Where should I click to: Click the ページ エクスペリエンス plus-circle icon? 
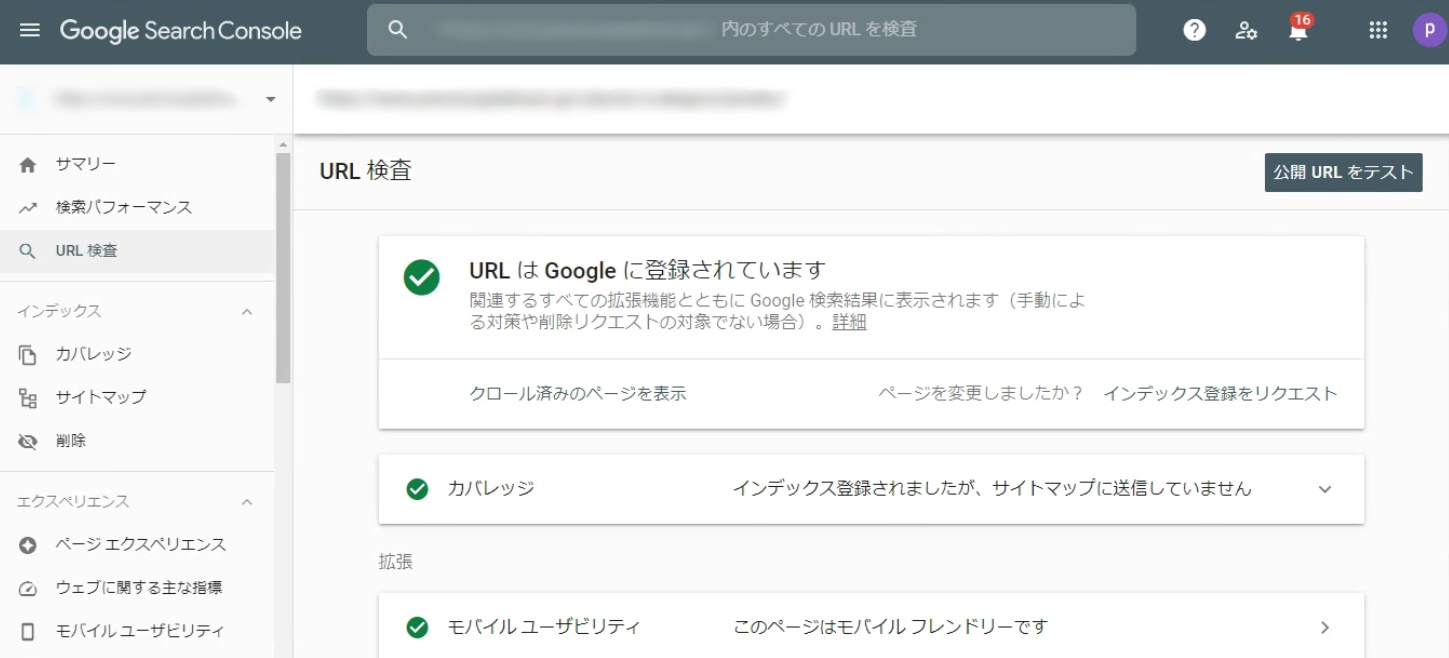(x=28, y=545)
